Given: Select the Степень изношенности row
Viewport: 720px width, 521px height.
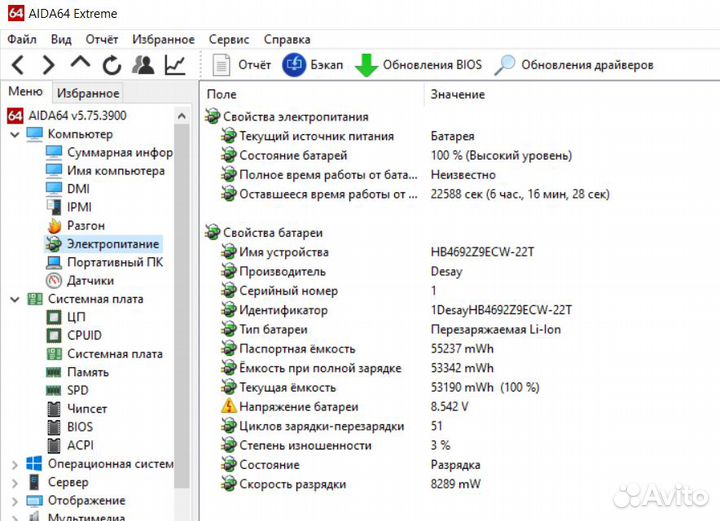Looking at the screenshot, I should click(x=336, y=445).
